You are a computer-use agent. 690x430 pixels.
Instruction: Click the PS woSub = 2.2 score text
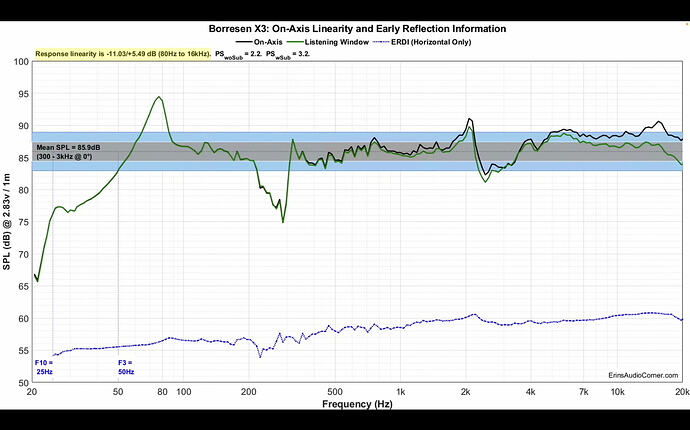(239, 55)
